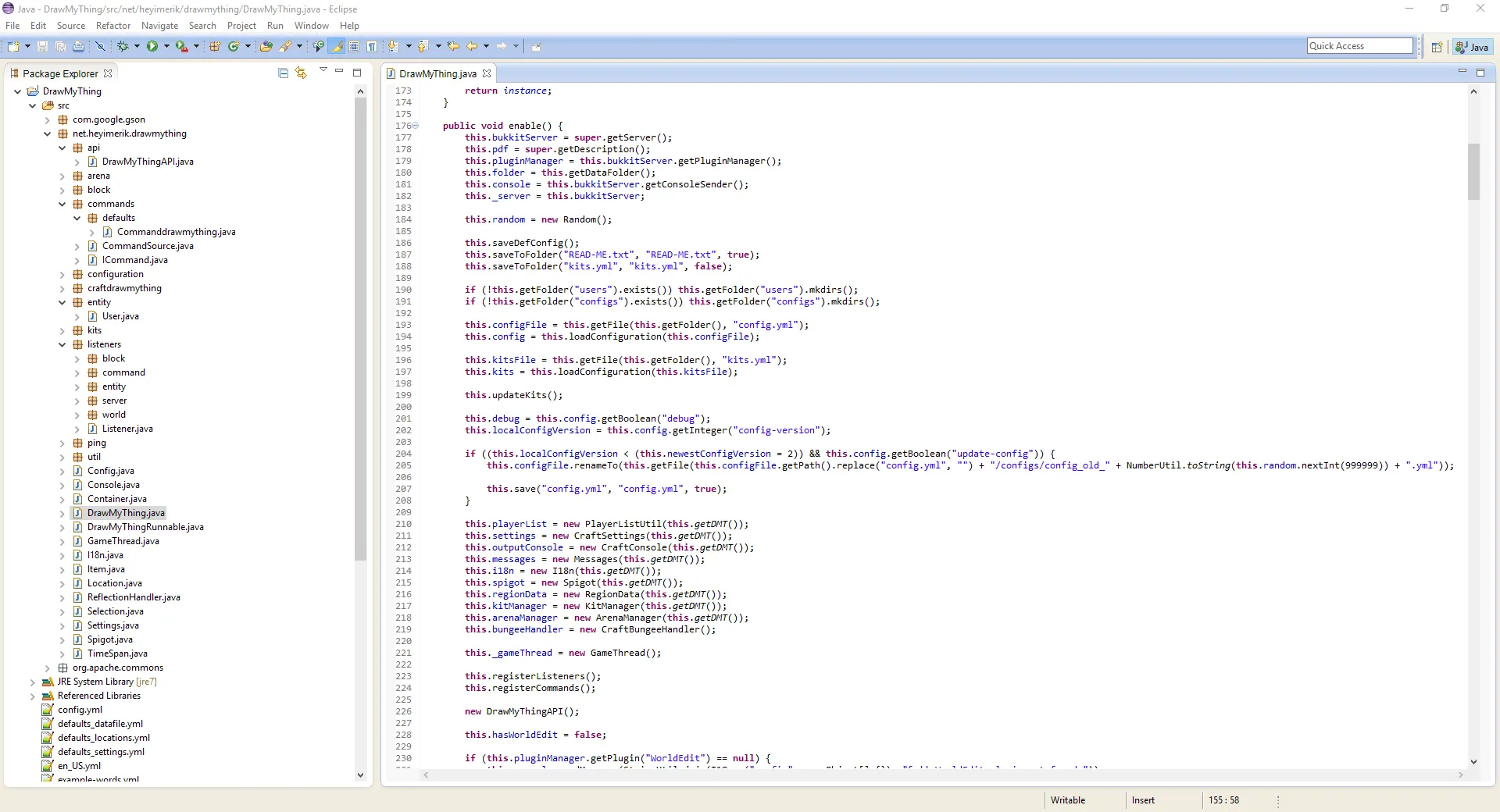This screenshot has width=1500, height=812.
Task: Maximize the Package Explorer panel
Action: (357, 73)
